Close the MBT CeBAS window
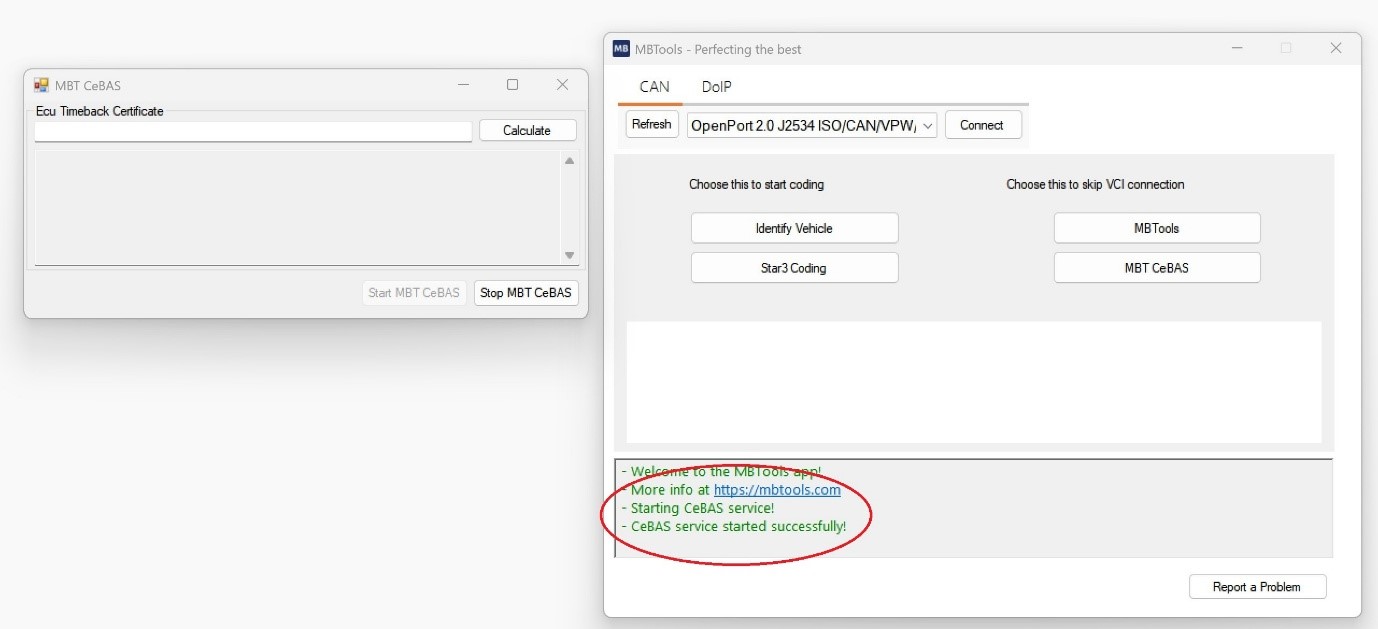The width and height of the screenshot is (1378, 629). (562, 85)
